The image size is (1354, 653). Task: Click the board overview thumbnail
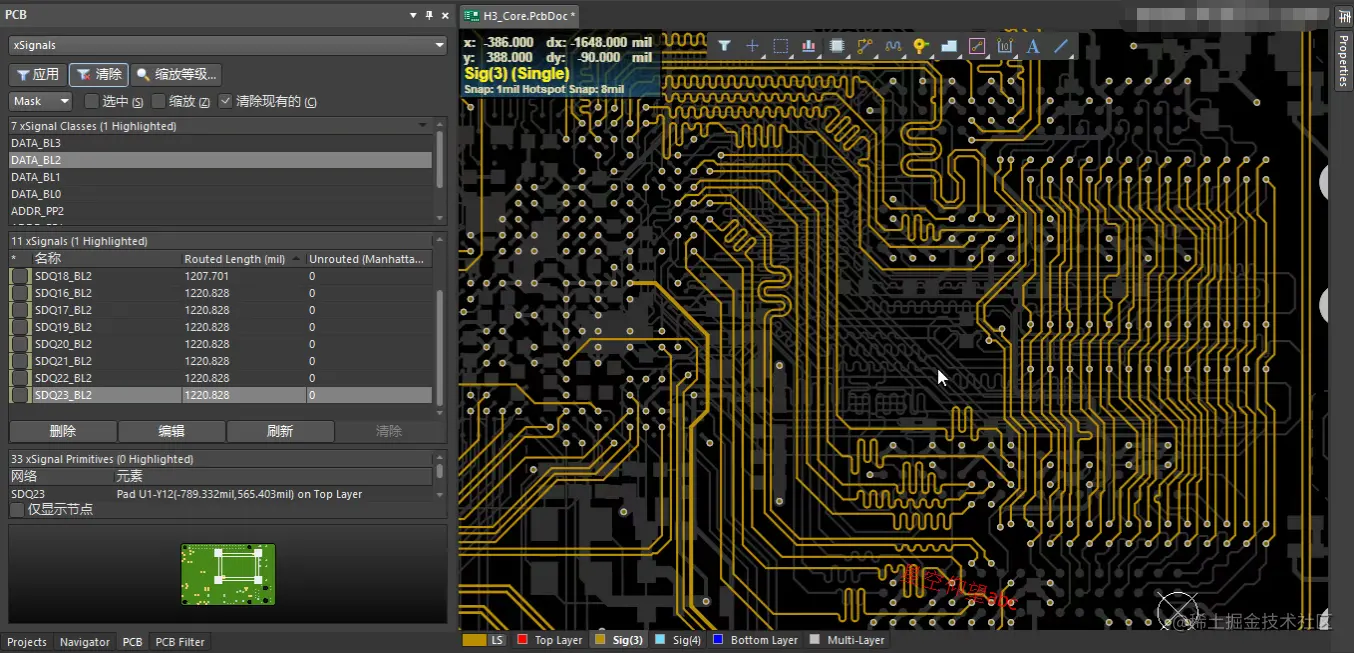(227, 574)
